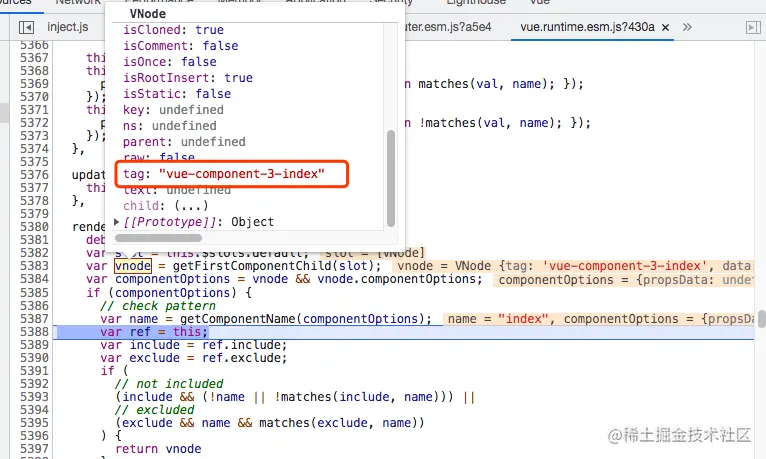
Task: Set breakpoint on line number 5383
Action: [x=34, y=266]
